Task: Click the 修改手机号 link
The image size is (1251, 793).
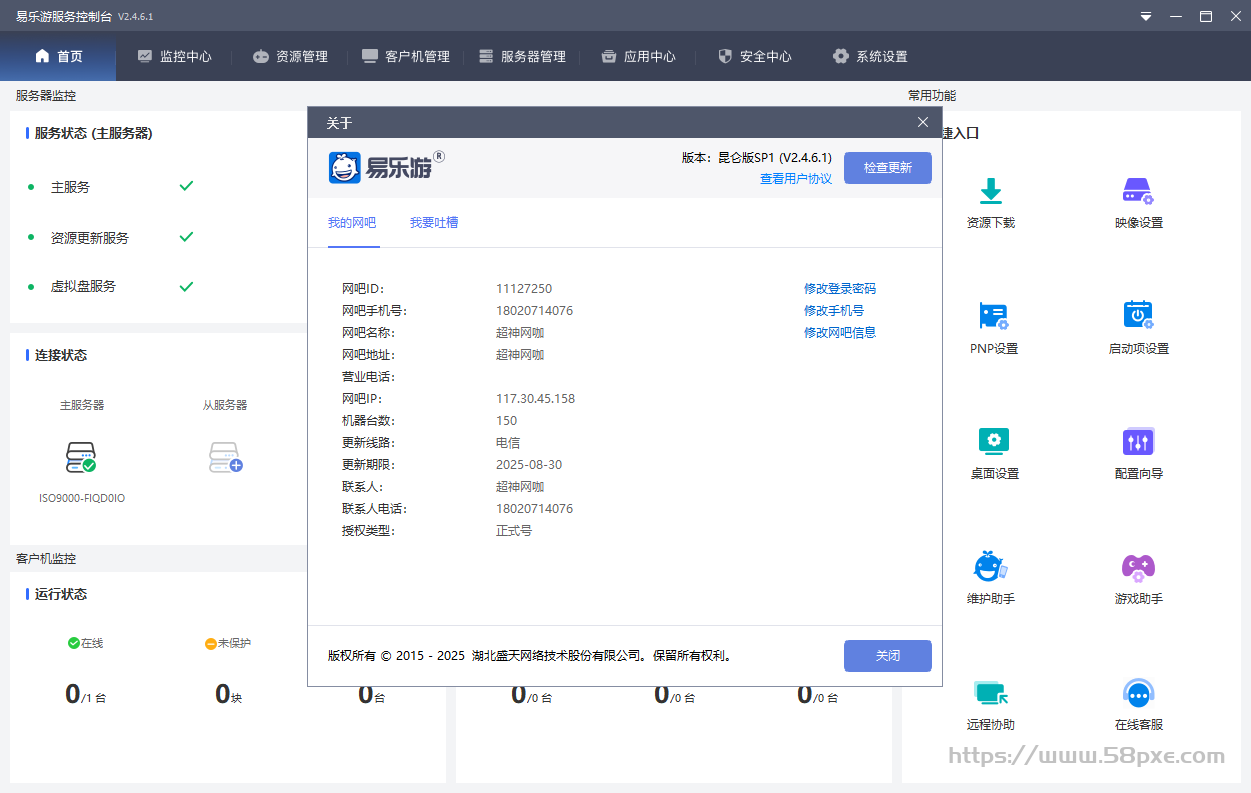Action: [834, 310]
